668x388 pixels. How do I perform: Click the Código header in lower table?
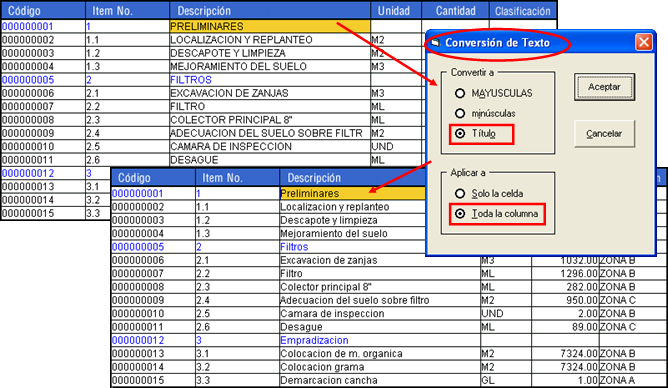point(153,178)
